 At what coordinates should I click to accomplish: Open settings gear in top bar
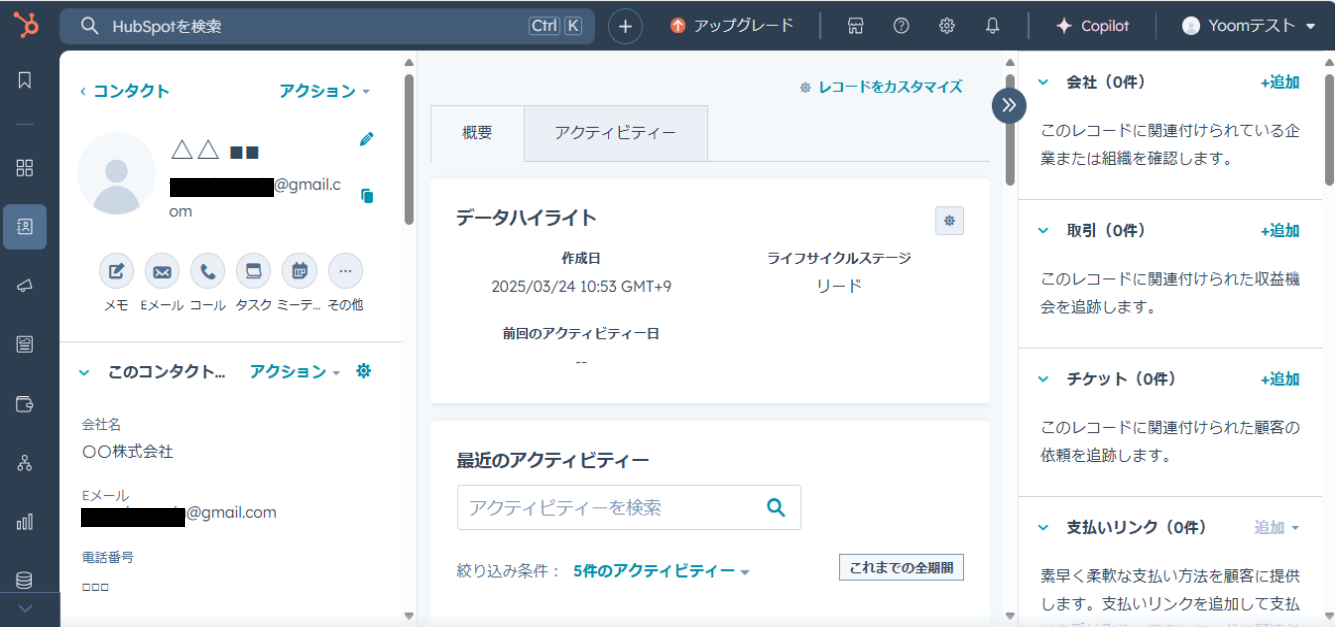[x=946, y=26]
